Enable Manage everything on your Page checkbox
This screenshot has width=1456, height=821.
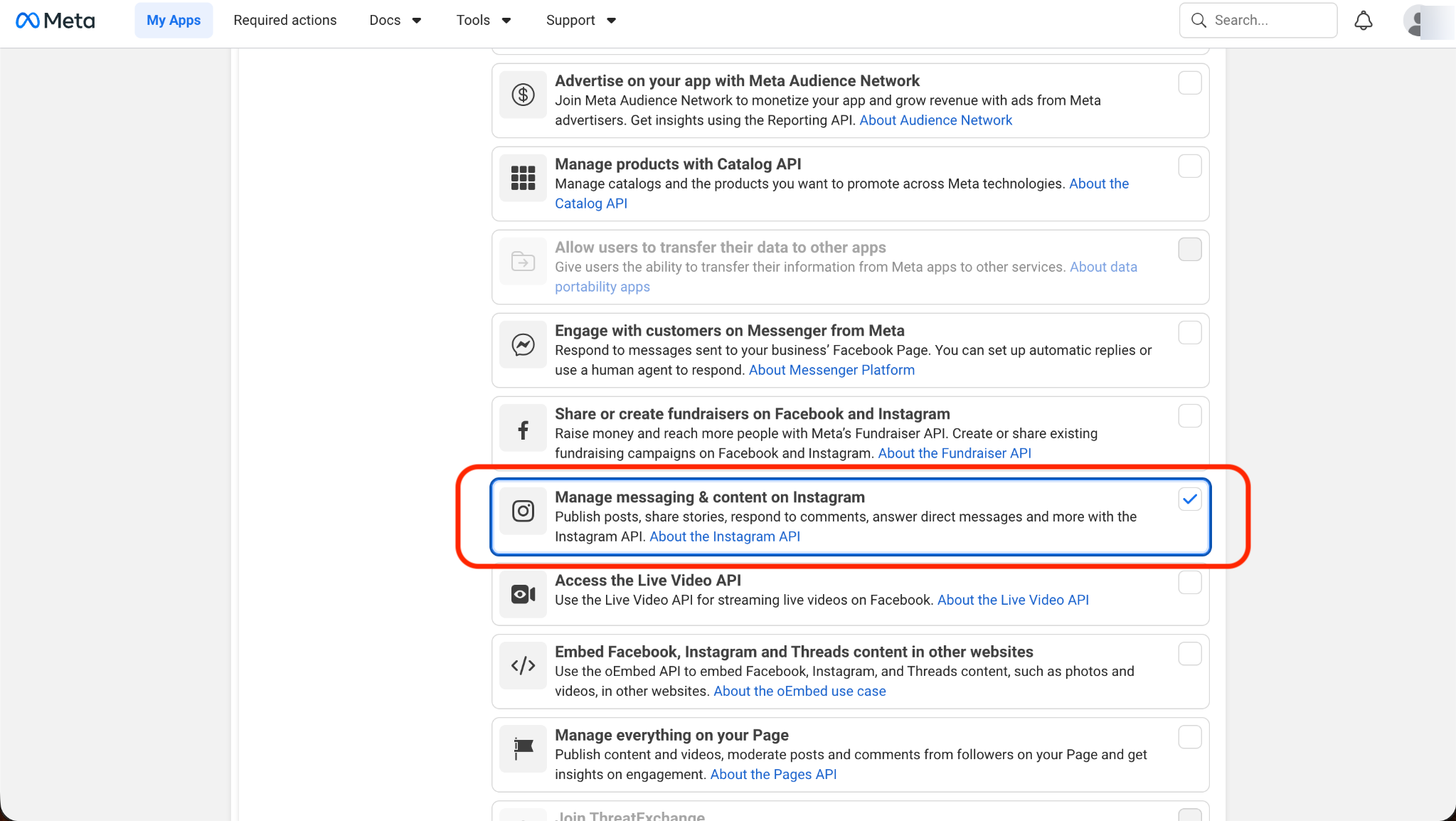(x=1189, y=737)
